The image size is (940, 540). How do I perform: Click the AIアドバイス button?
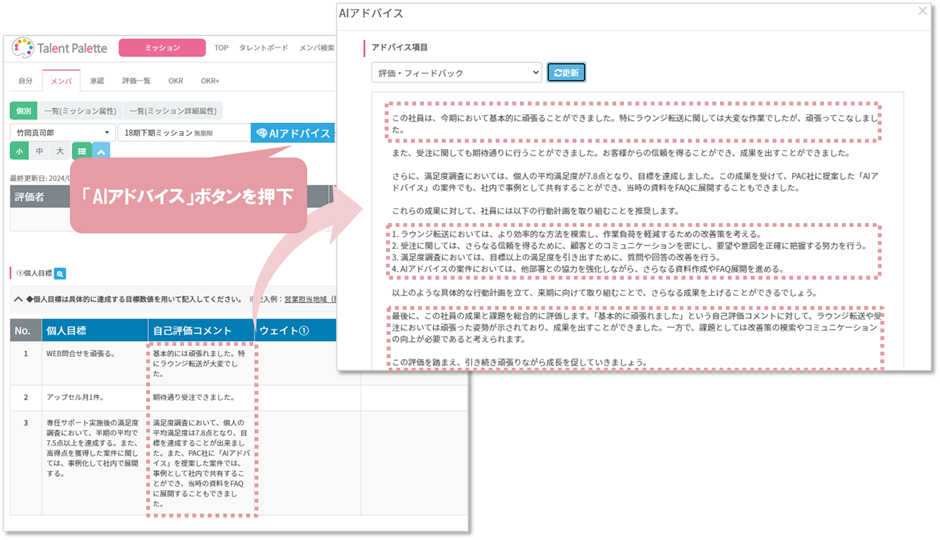[292, 133]
